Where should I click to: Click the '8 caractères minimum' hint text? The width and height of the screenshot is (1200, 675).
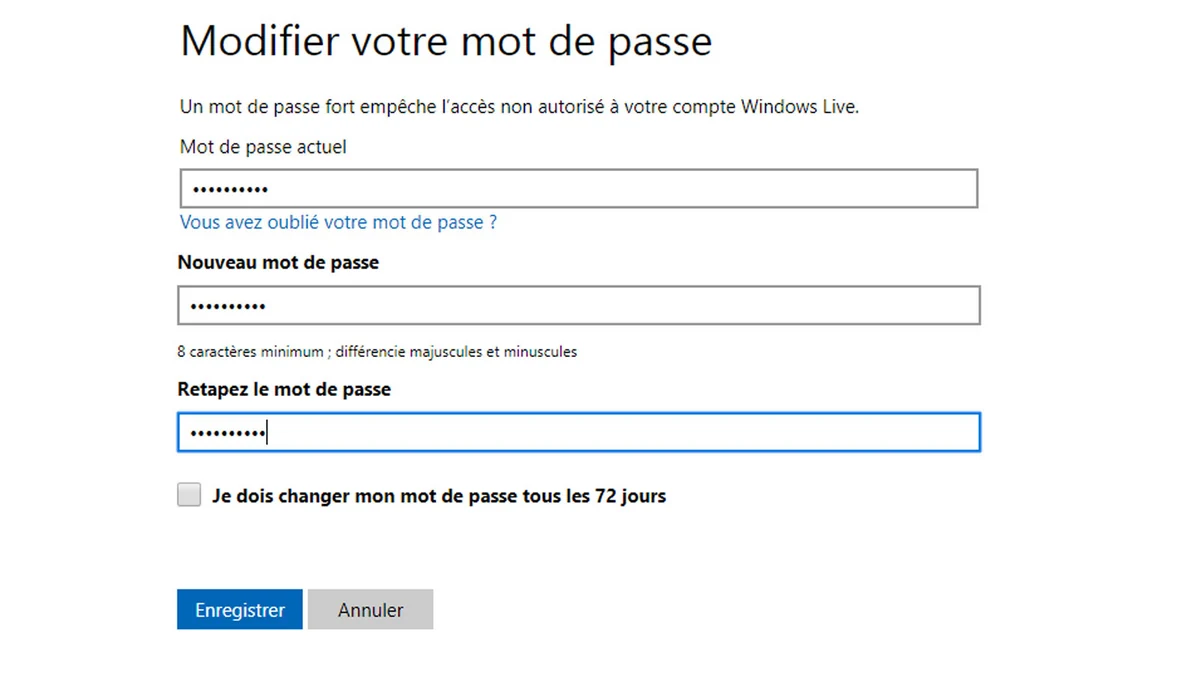250,352
